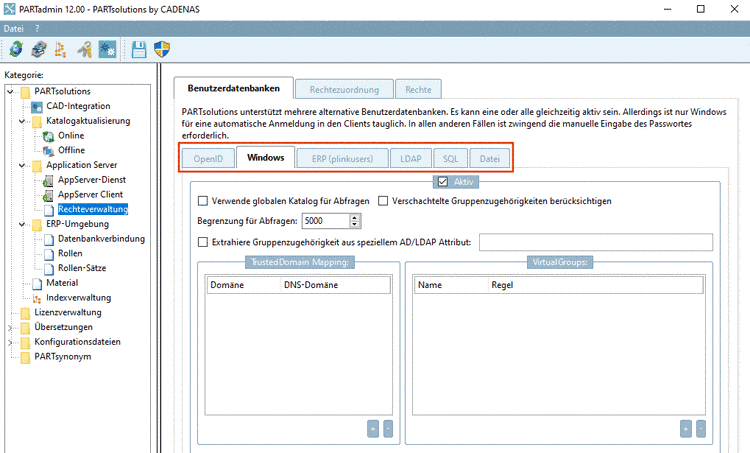
Task: Open the Datei database tab
Action: tap(490, 159)
